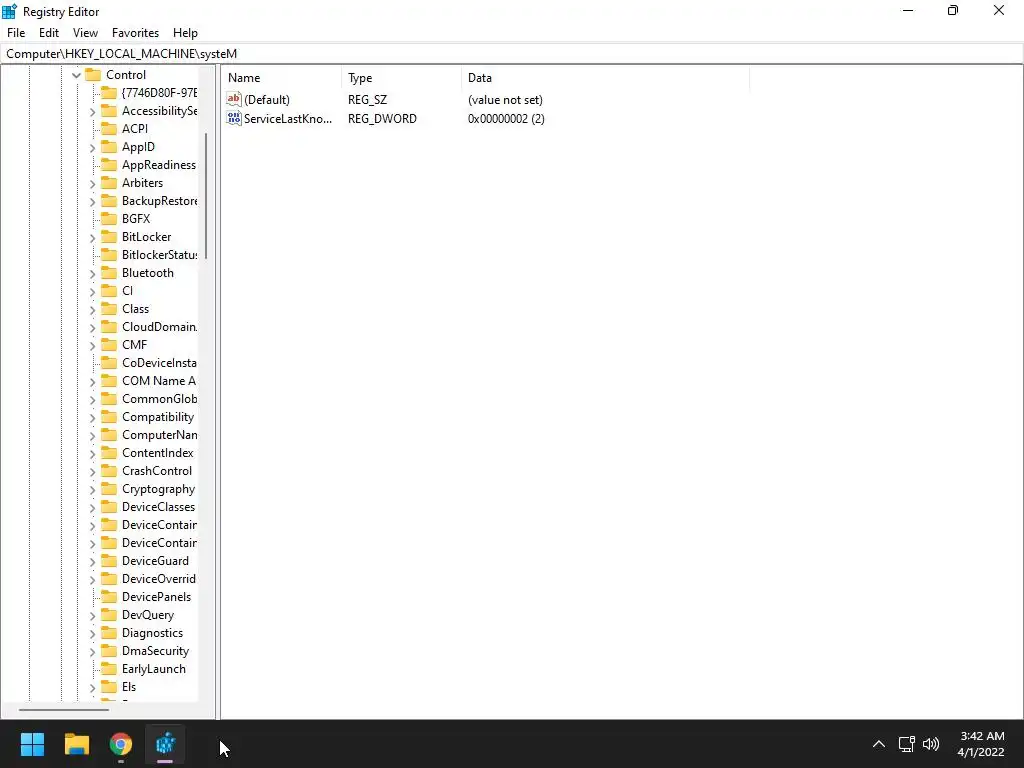Select the {7746D80F-97E key folder icon
Viewport: 1024px width, 768px height.
click(x=109, y=93)
